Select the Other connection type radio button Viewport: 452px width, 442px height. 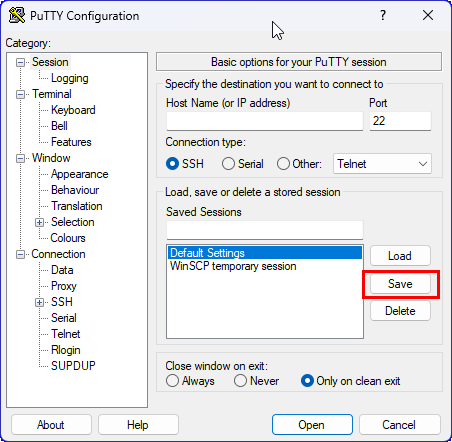pyautogui.click(x=283, y=164)
